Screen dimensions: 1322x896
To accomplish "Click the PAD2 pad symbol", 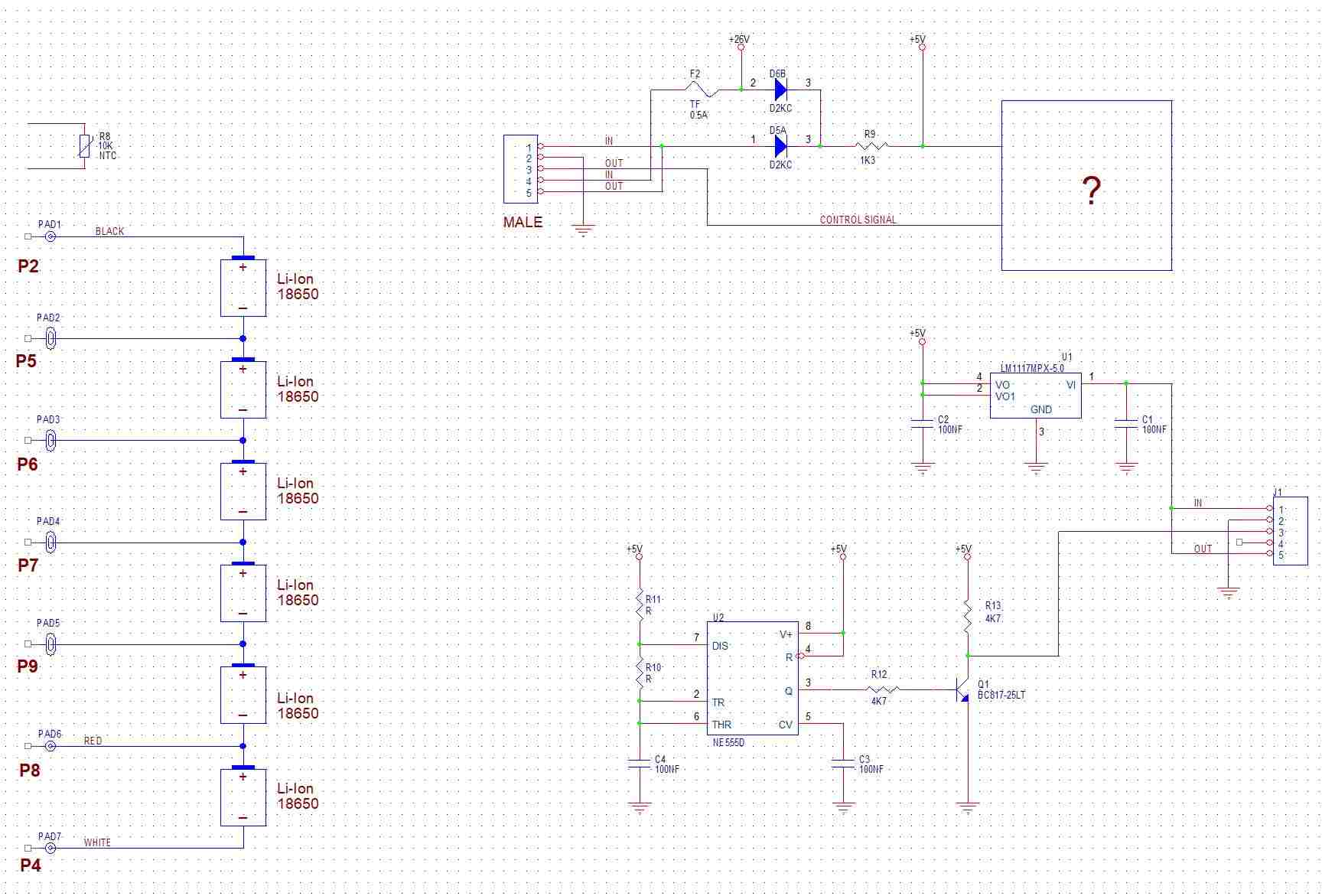I will (50, 338).
